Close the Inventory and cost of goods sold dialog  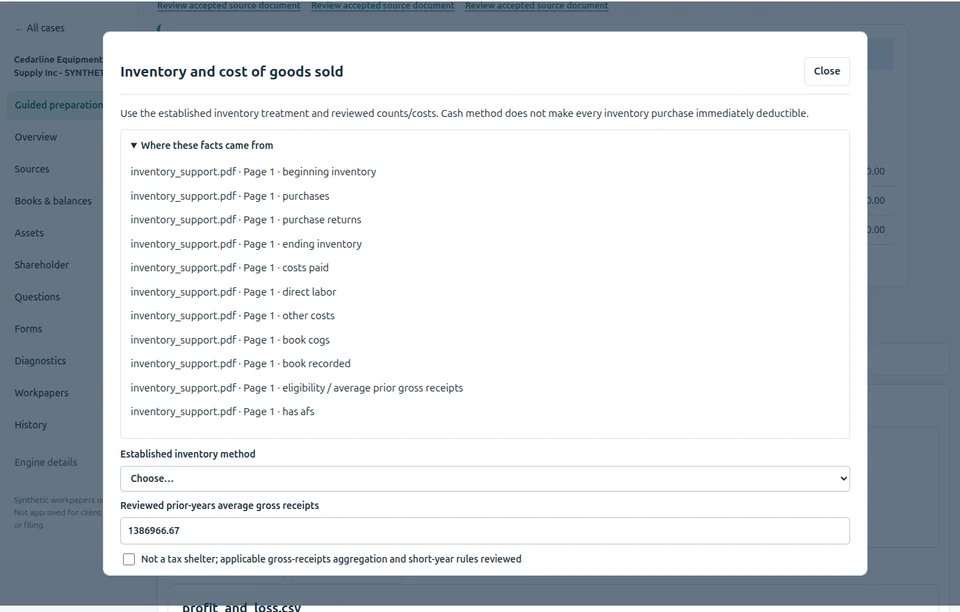tap(827, 71)
